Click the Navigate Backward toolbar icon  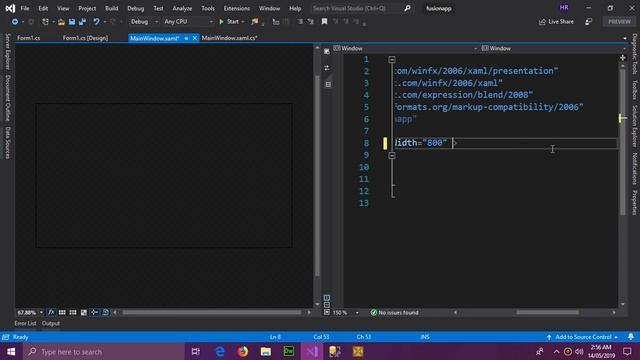coord(14,22)
